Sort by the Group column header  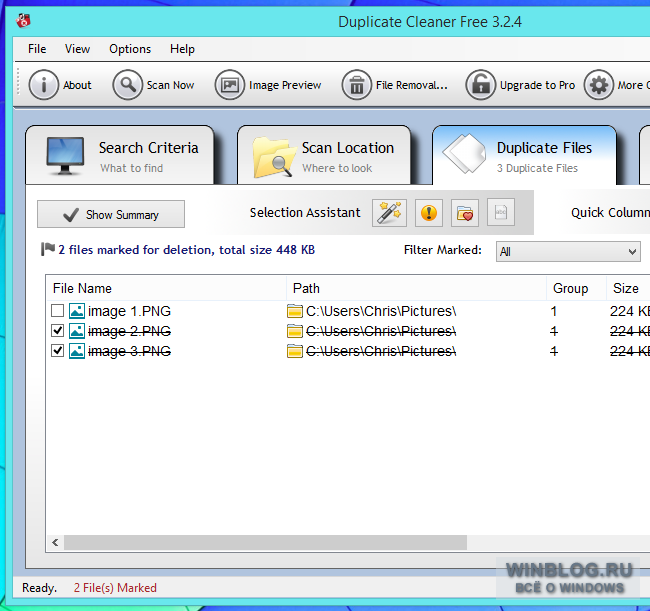(x=576, y=288)
